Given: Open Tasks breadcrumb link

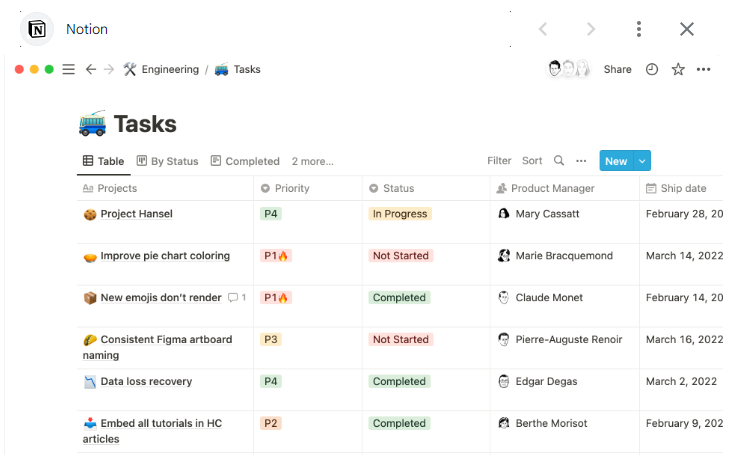Looking at the screenshot, I should [238, 69].
